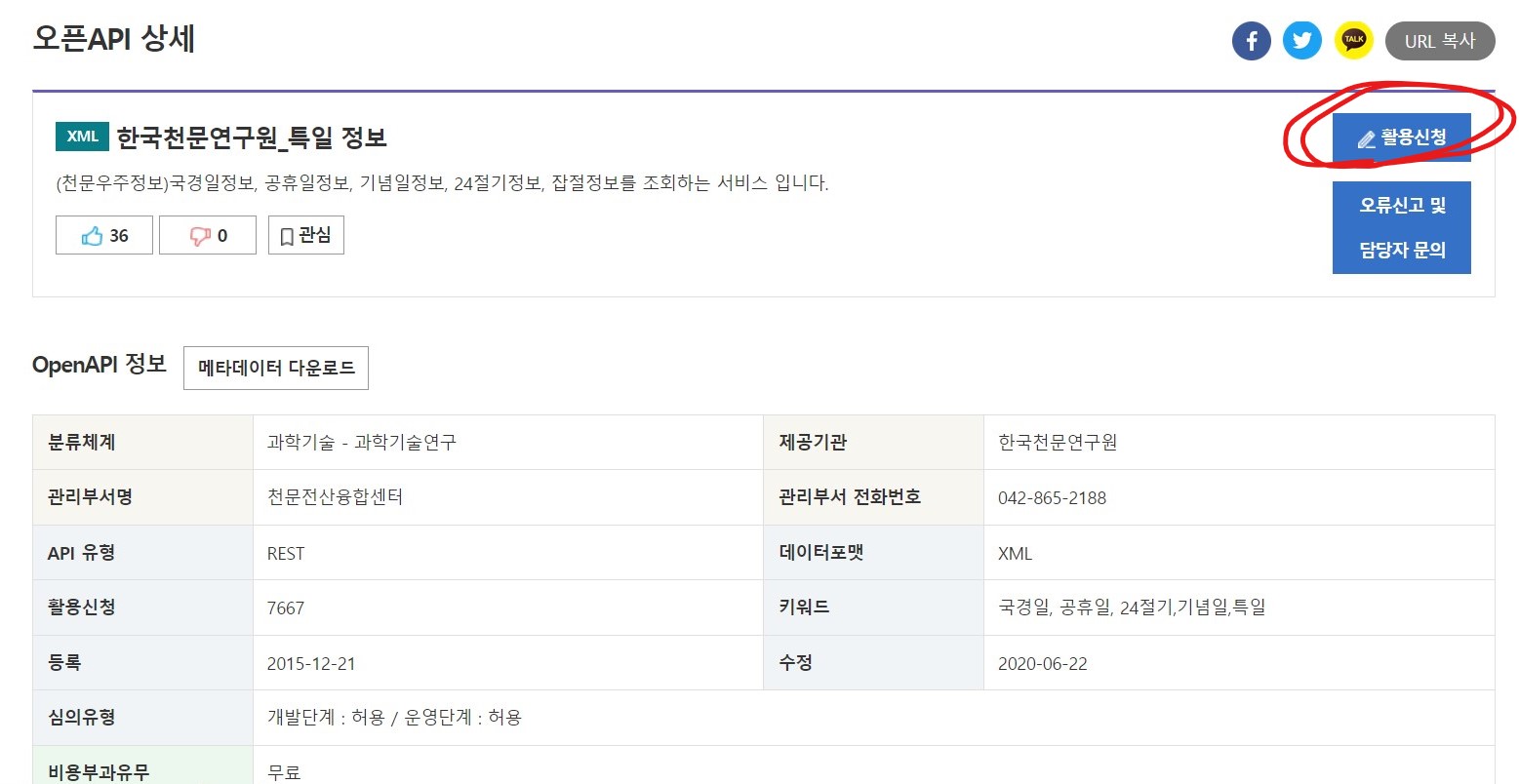This screenshot has width=1519, height=784.
Task: Select cost value 무료
Action: click(x=284, y=772)
